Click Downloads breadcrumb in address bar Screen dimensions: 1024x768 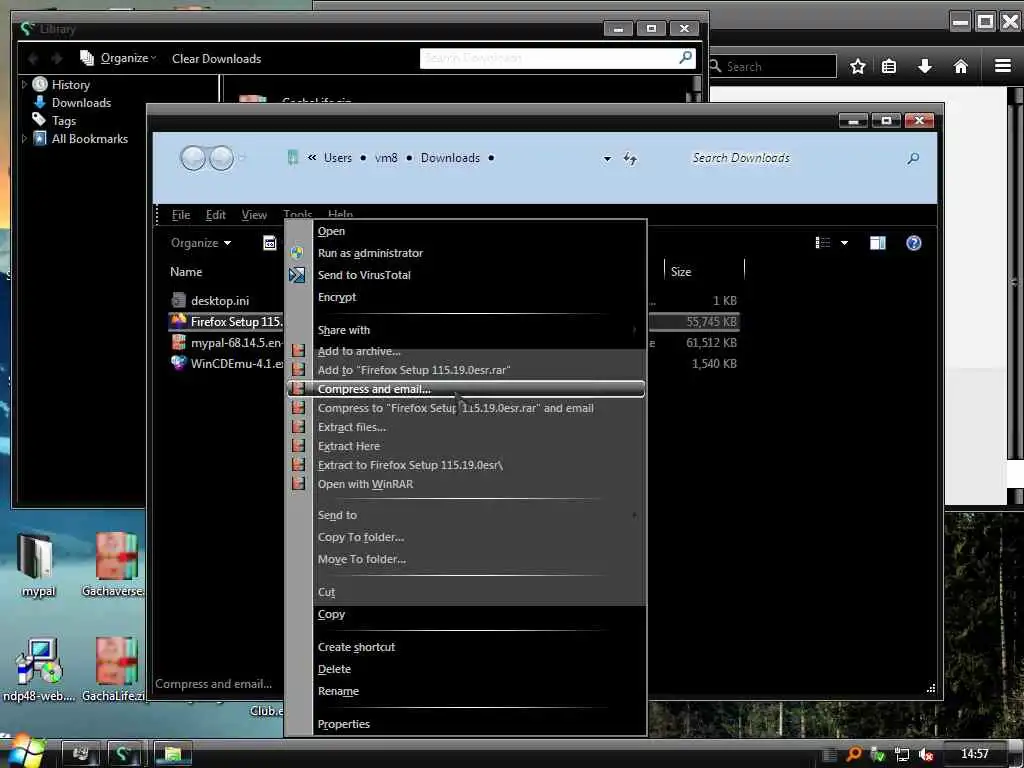pos(450,158)
